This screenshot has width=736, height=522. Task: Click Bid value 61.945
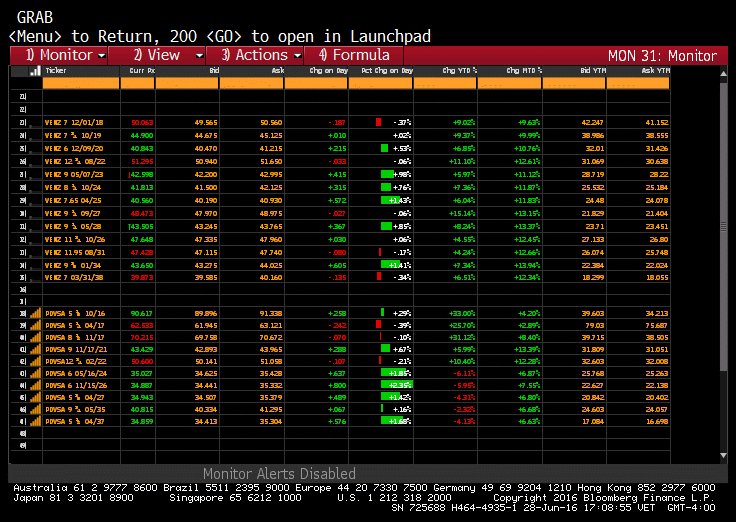coord(206,325)
